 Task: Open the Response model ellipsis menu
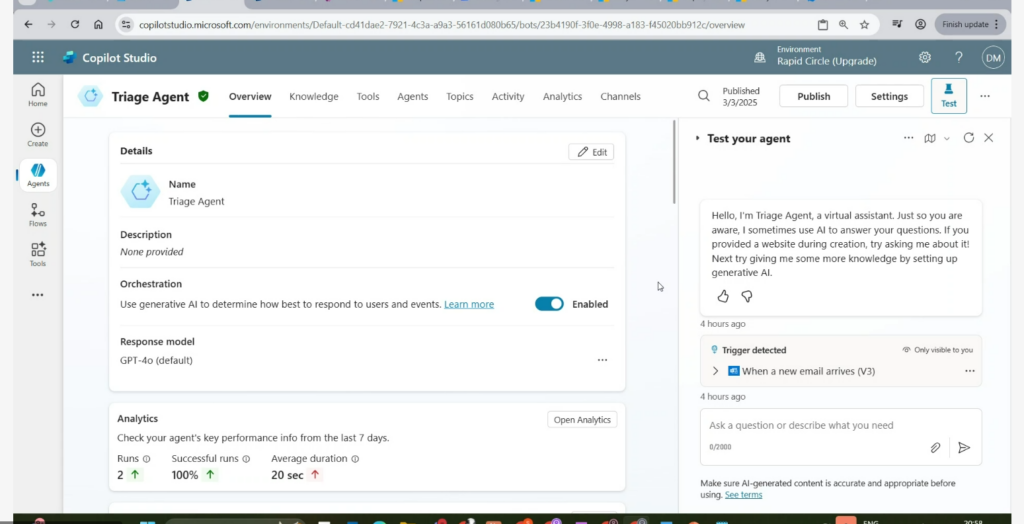coord(602,360)
